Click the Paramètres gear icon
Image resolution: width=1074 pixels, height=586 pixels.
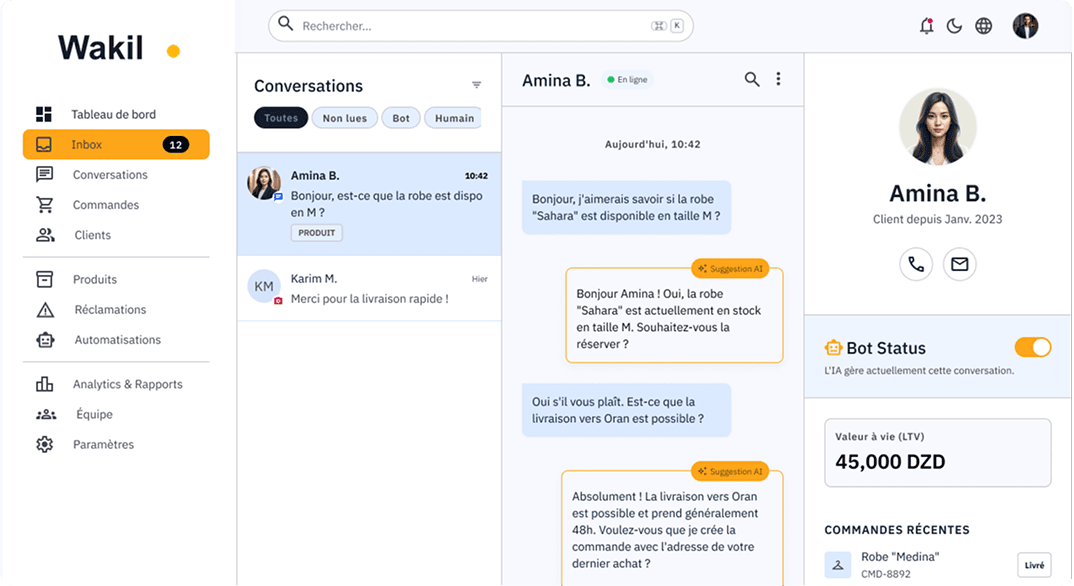coord(45,444)
